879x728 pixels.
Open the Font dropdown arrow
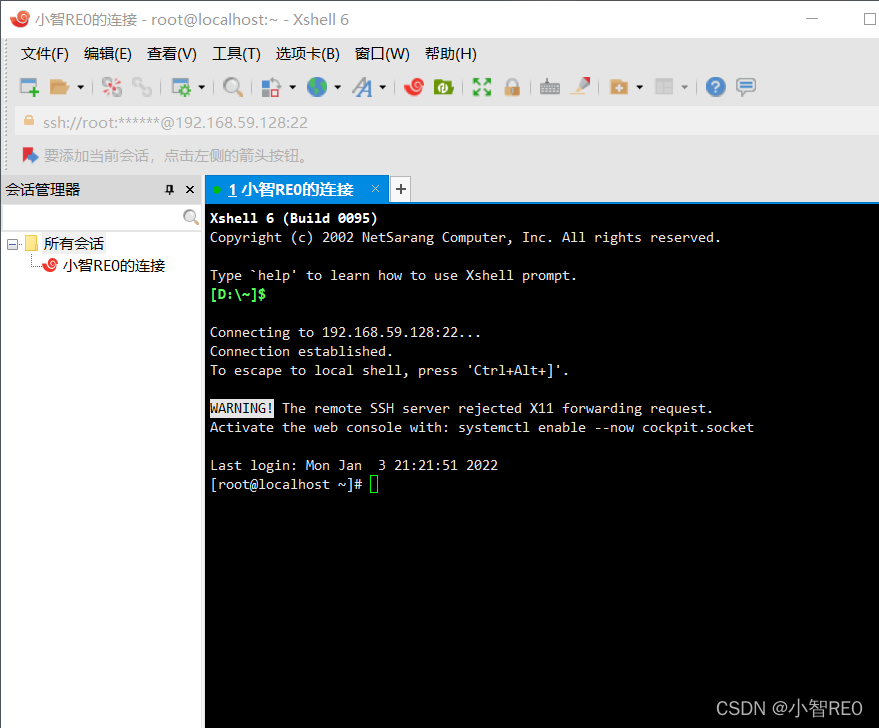tap(382, 87)
